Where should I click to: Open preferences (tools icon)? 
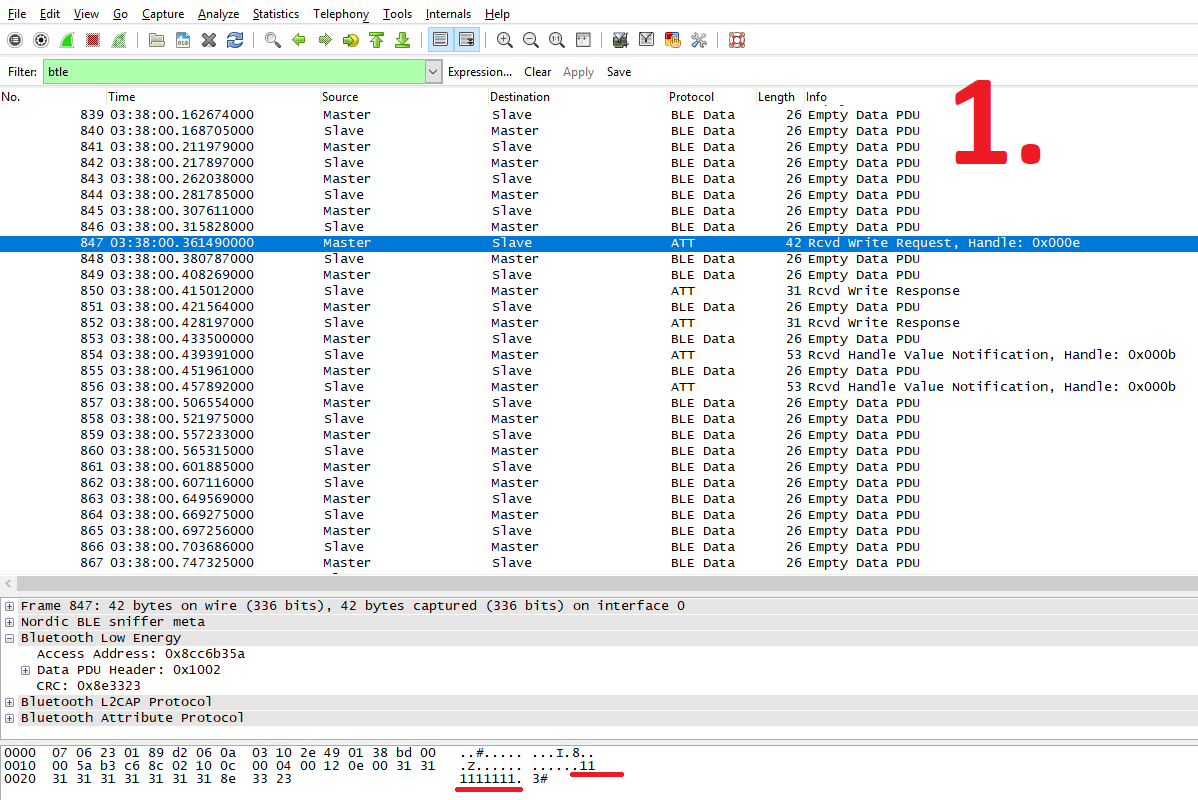tap(698, 40)
